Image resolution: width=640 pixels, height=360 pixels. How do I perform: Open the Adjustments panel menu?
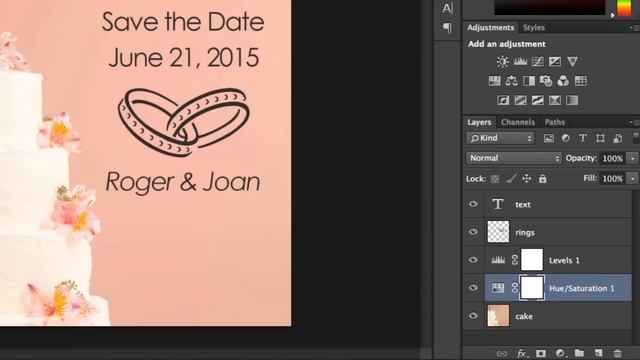tap(633, 28)
